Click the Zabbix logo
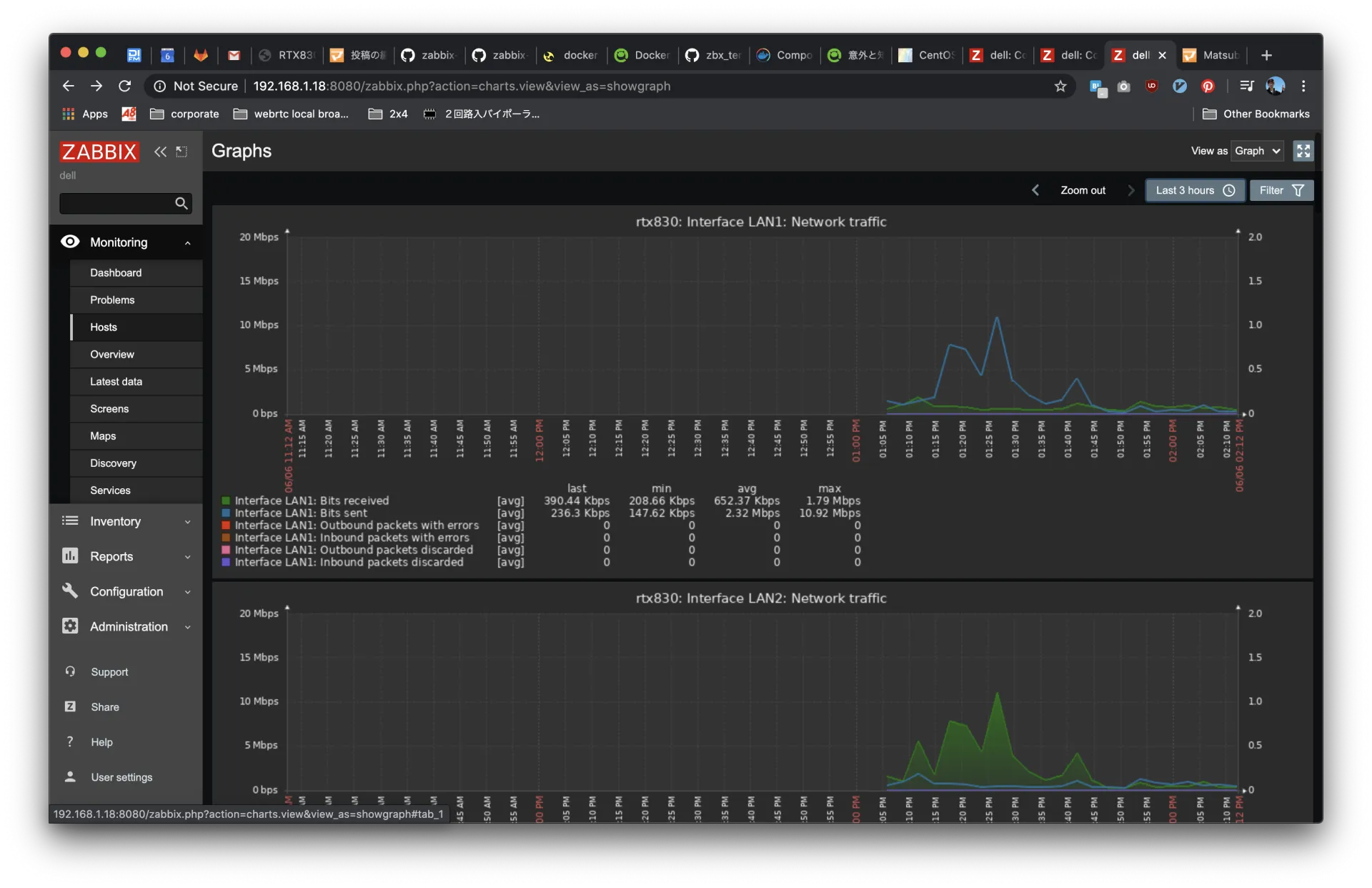 tap(99, 152)
